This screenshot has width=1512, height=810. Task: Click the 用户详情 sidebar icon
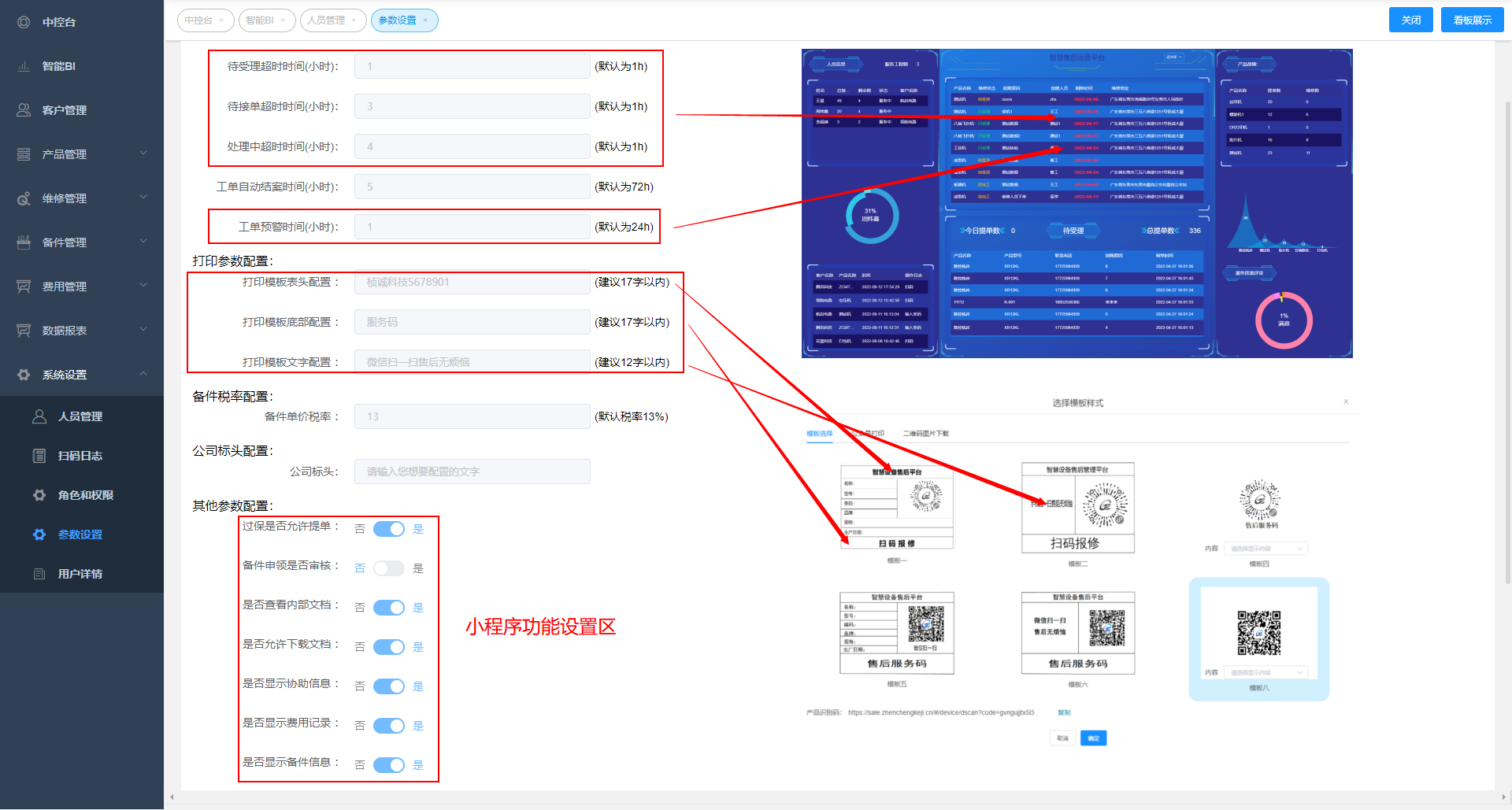coord(39,574)
